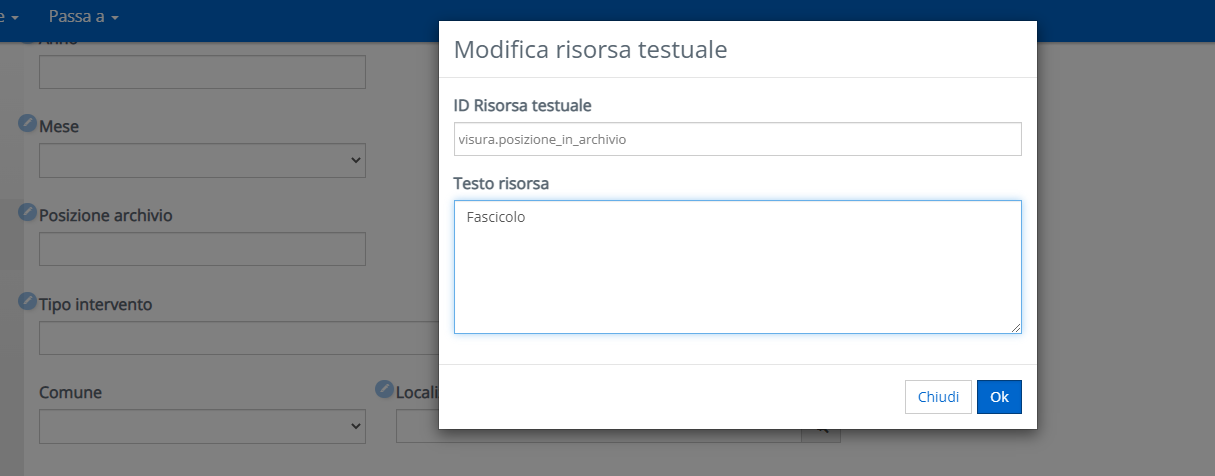1215x476 pixels.
Task: Expand the Mese dropdown
Action: [202, 160]
